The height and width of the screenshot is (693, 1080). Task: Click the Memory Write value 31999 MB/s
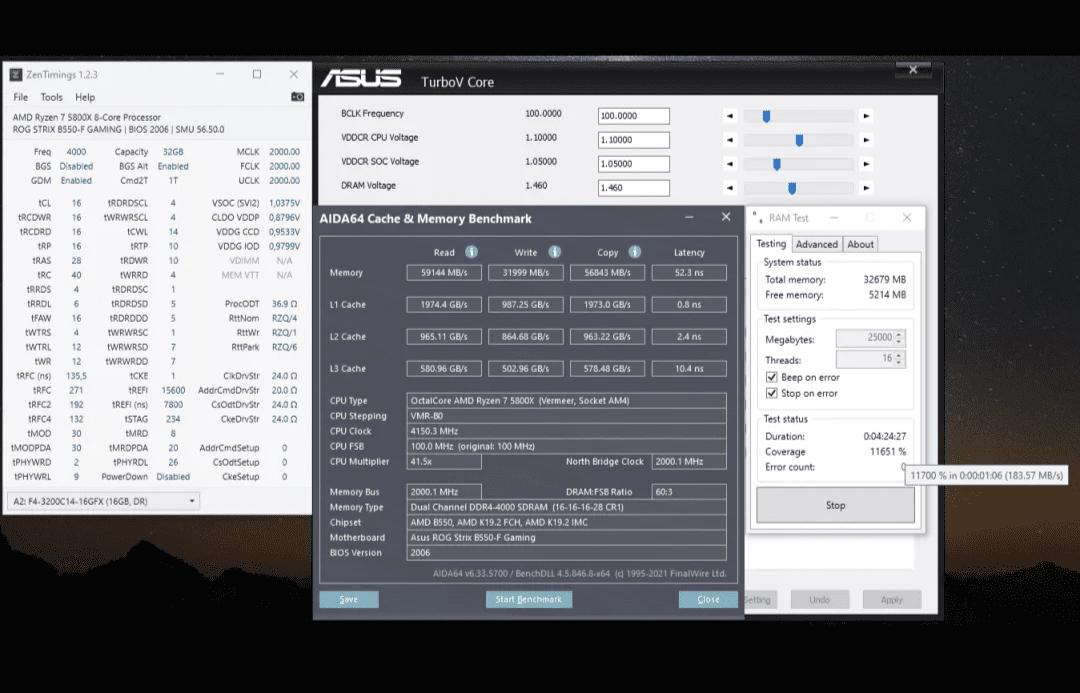coord(526,273)
